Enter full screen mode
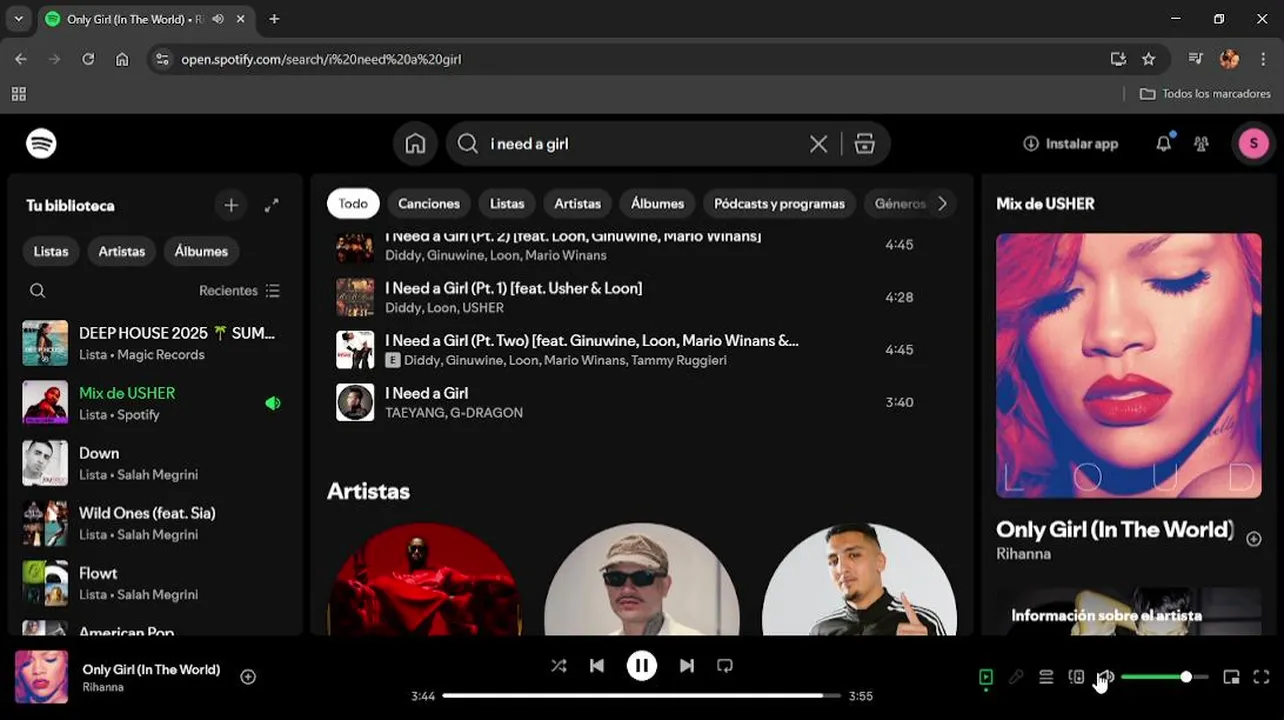This screenshot has height=720, width=1284. [x=1261, y=677]
